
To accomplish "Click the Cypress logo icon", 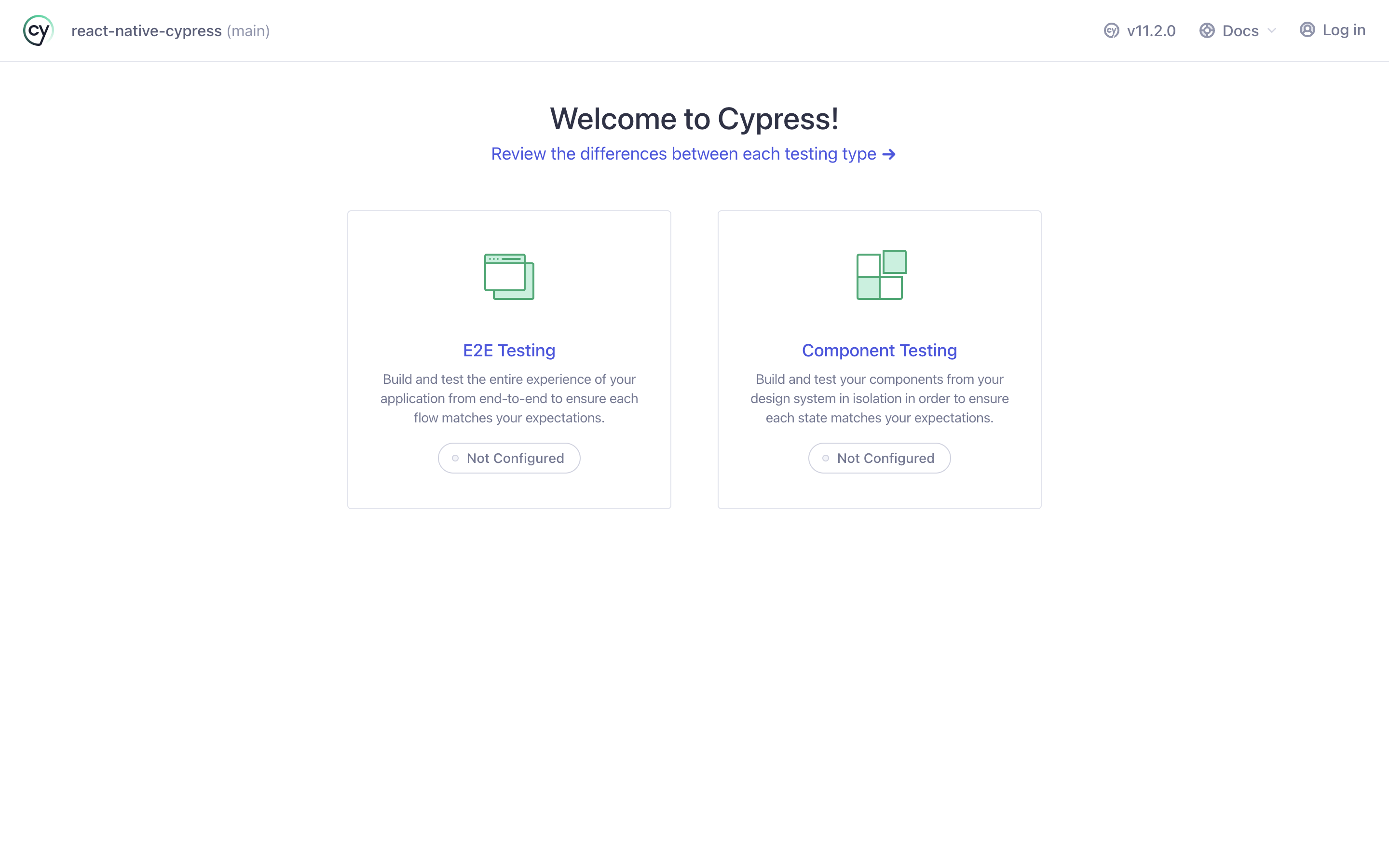I will pos(39,30).
